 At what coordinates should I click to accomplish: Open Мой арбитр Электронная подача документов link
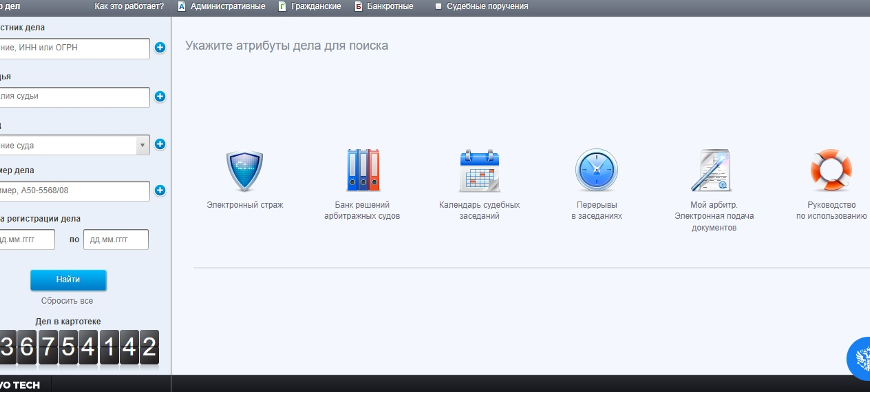(714, 216)
